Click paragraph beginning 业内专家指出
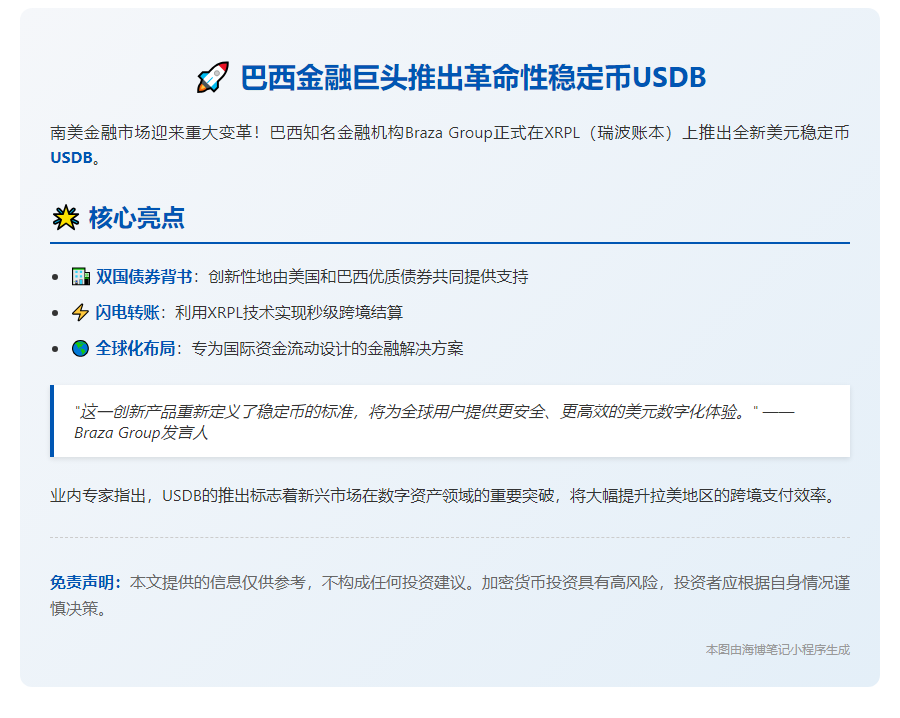The image size is (900, 718). point(445,495)
